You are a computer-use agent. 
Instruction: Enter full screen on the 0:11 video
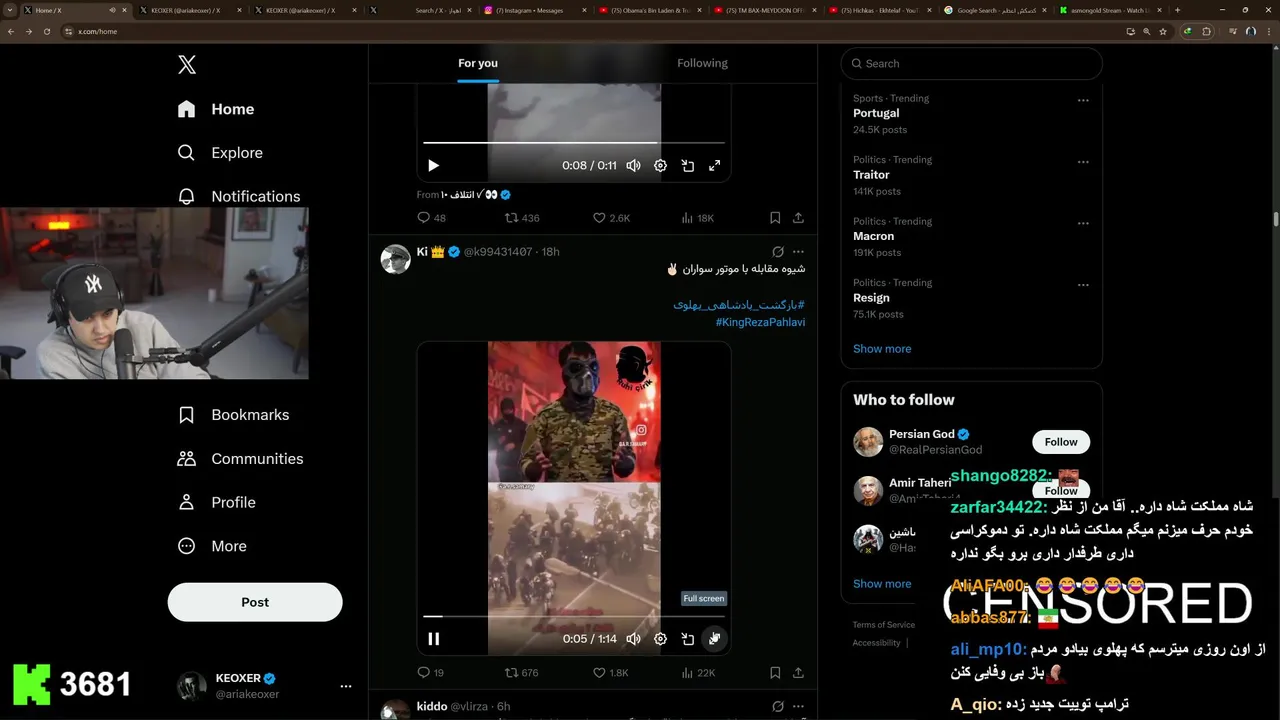(x=715, y=166)
